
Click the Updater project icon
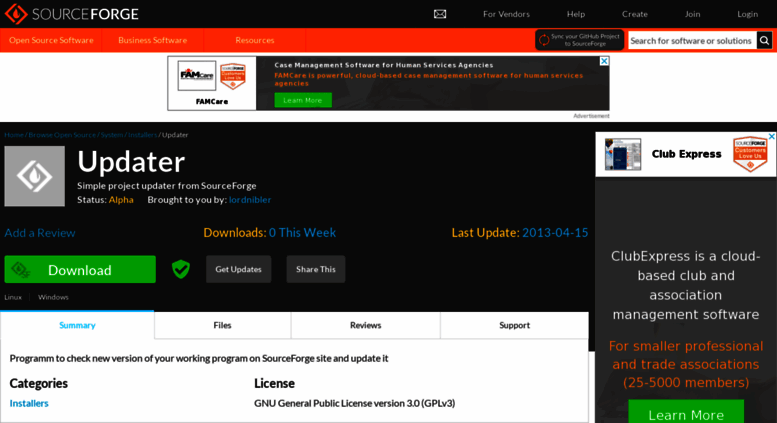coord(35,176)
